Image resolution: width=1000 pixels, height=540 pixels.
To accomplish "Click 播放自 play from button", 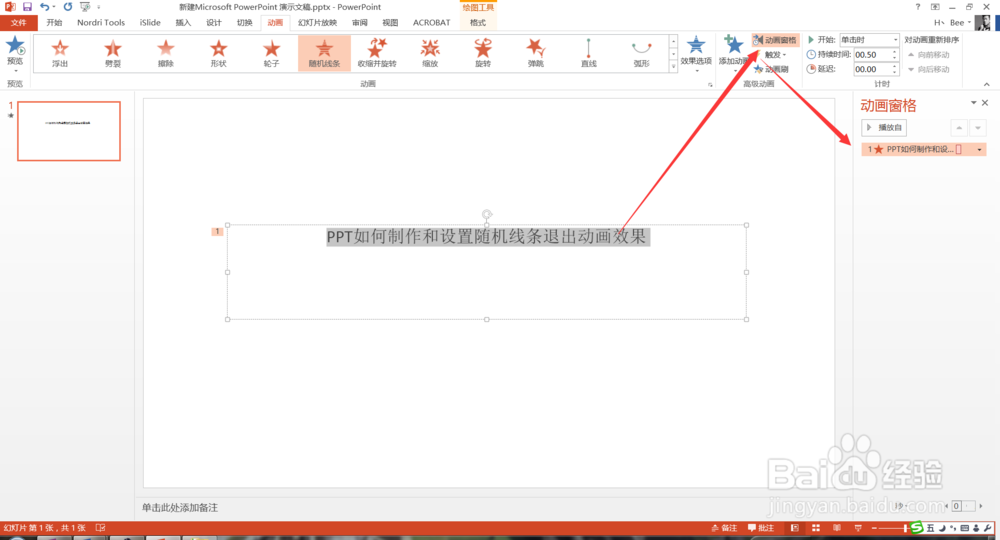I will point(883,128).
